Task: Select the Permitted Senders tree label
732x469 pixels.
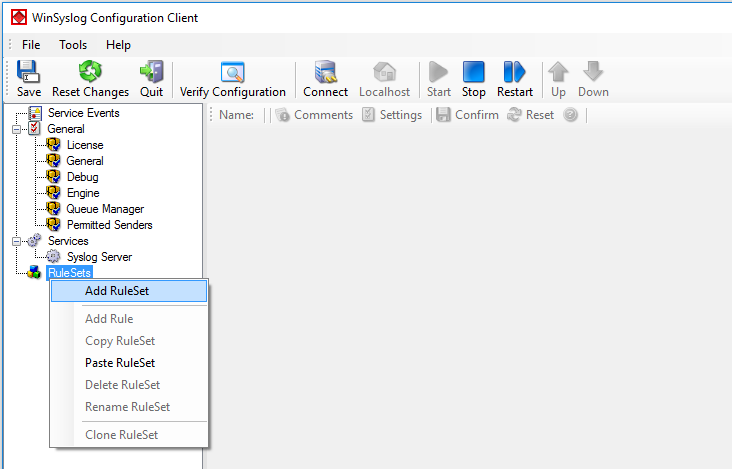Action: coord(110,224)
